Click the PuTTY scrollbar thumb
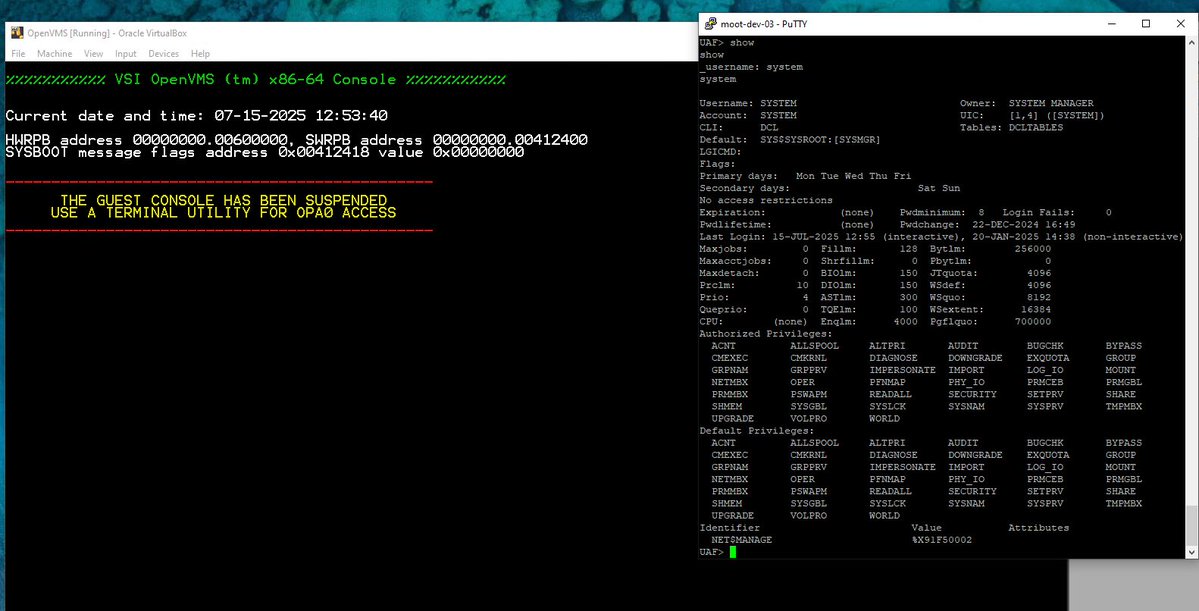 [1192, 525]
